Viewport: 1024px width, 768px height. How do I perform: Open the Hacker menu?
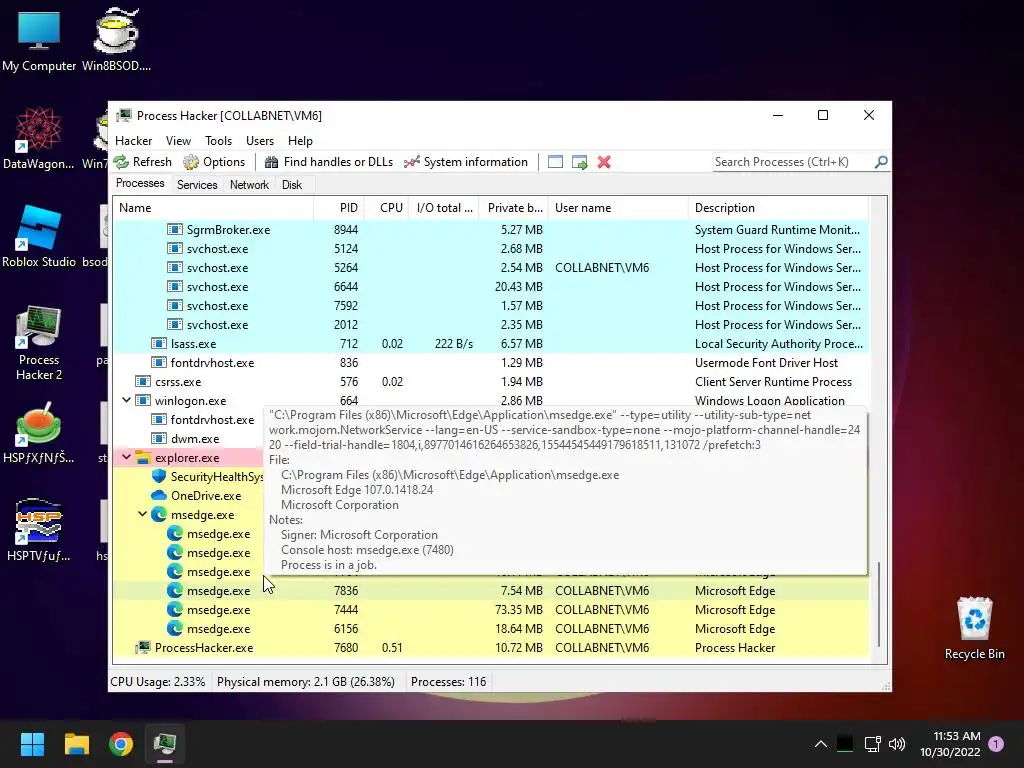pos(133,140)
